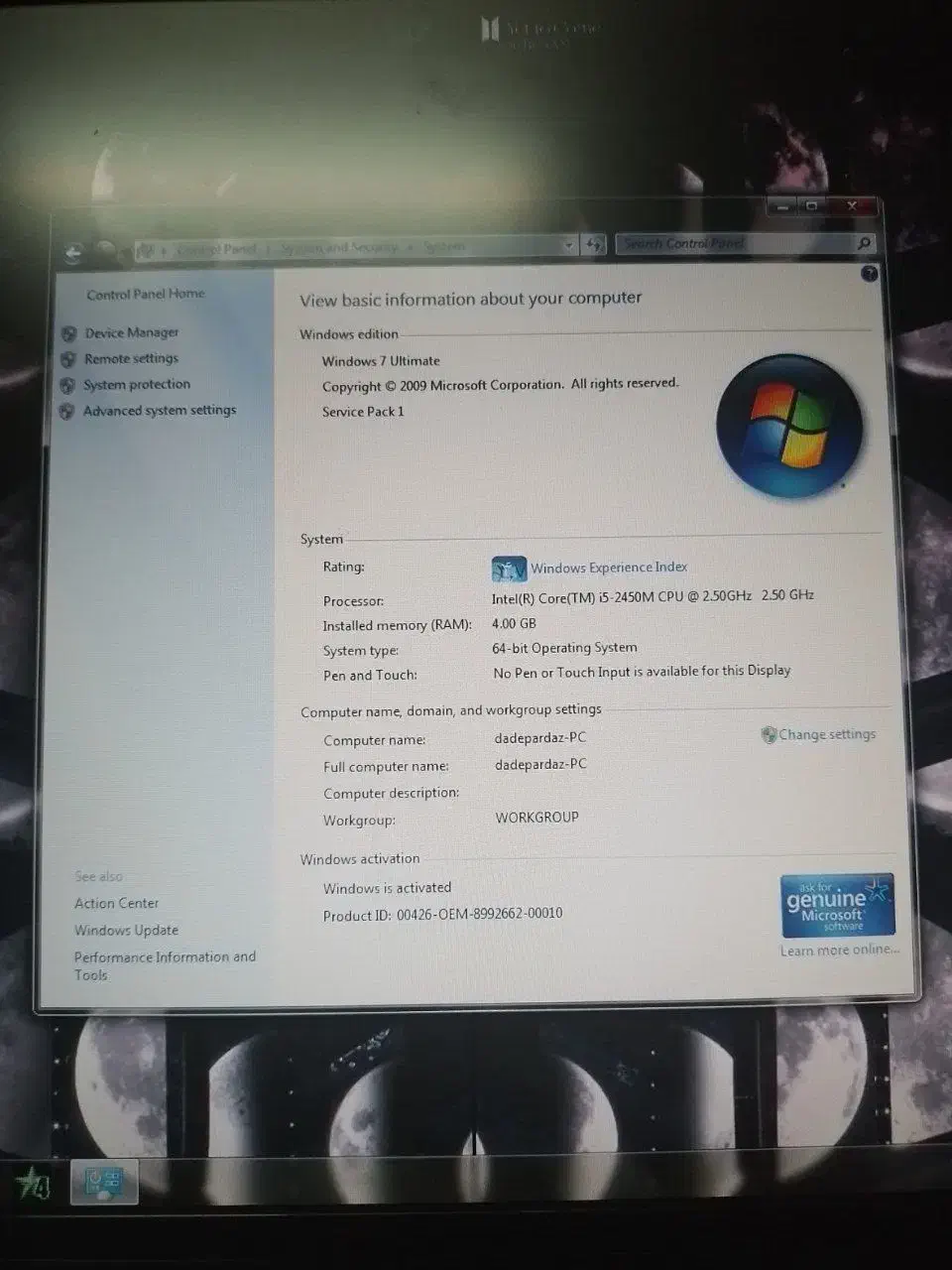This screenshot has height=1270, width=952.
Task: Click the genuine Microsoft software badge
Action: click(837, 904)
